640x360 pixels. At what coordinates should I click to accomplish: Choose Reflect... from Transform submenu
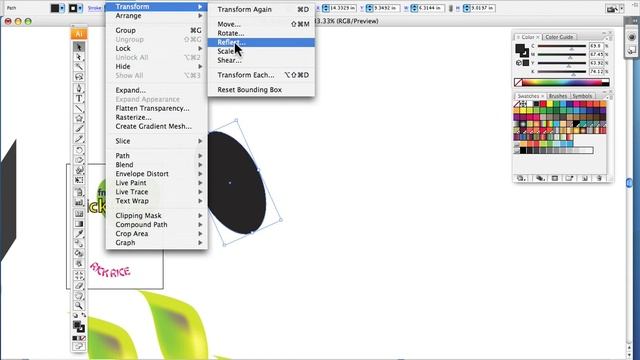[261, 42]
